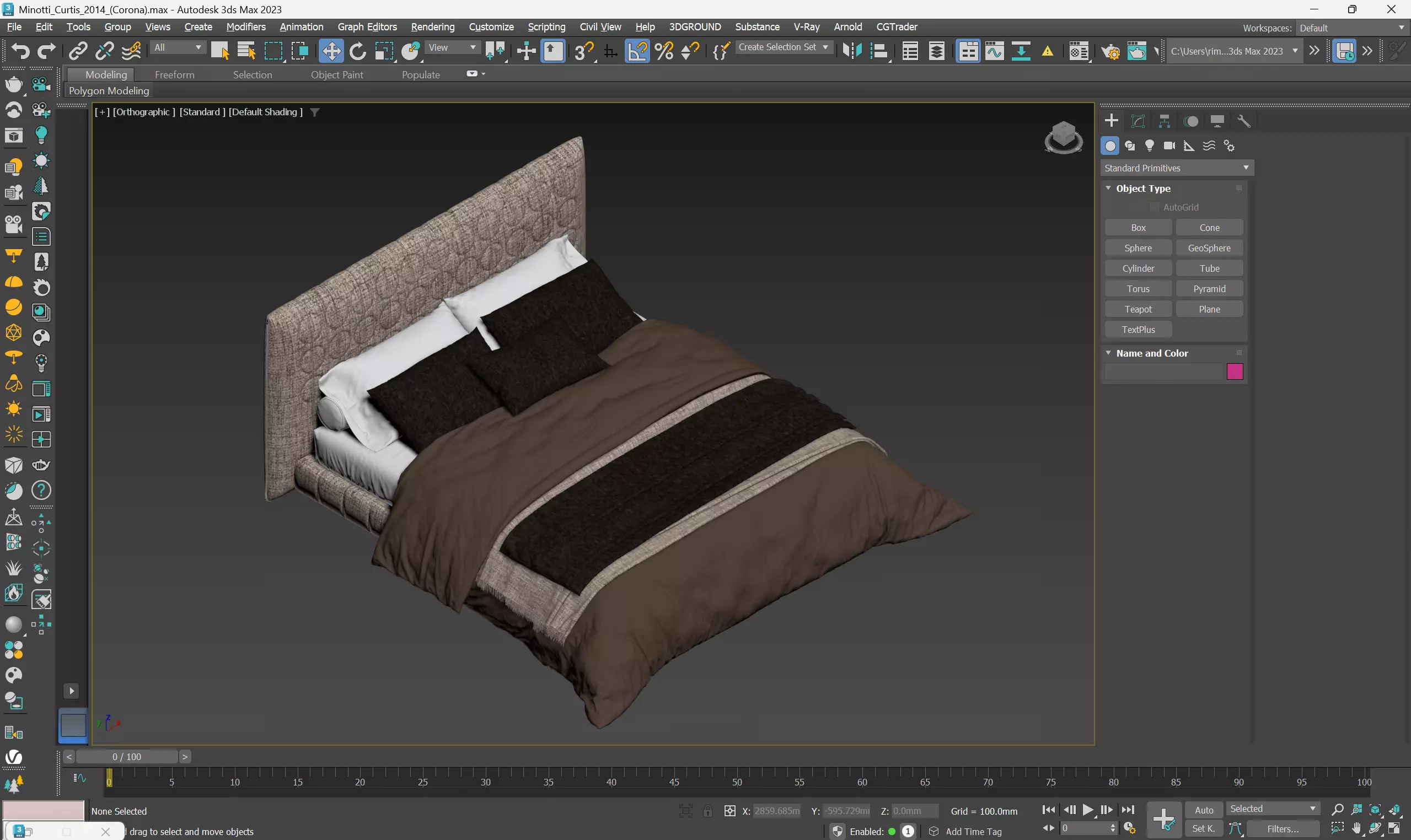Toggle Percent Snap icon

[x=664, y=51]
